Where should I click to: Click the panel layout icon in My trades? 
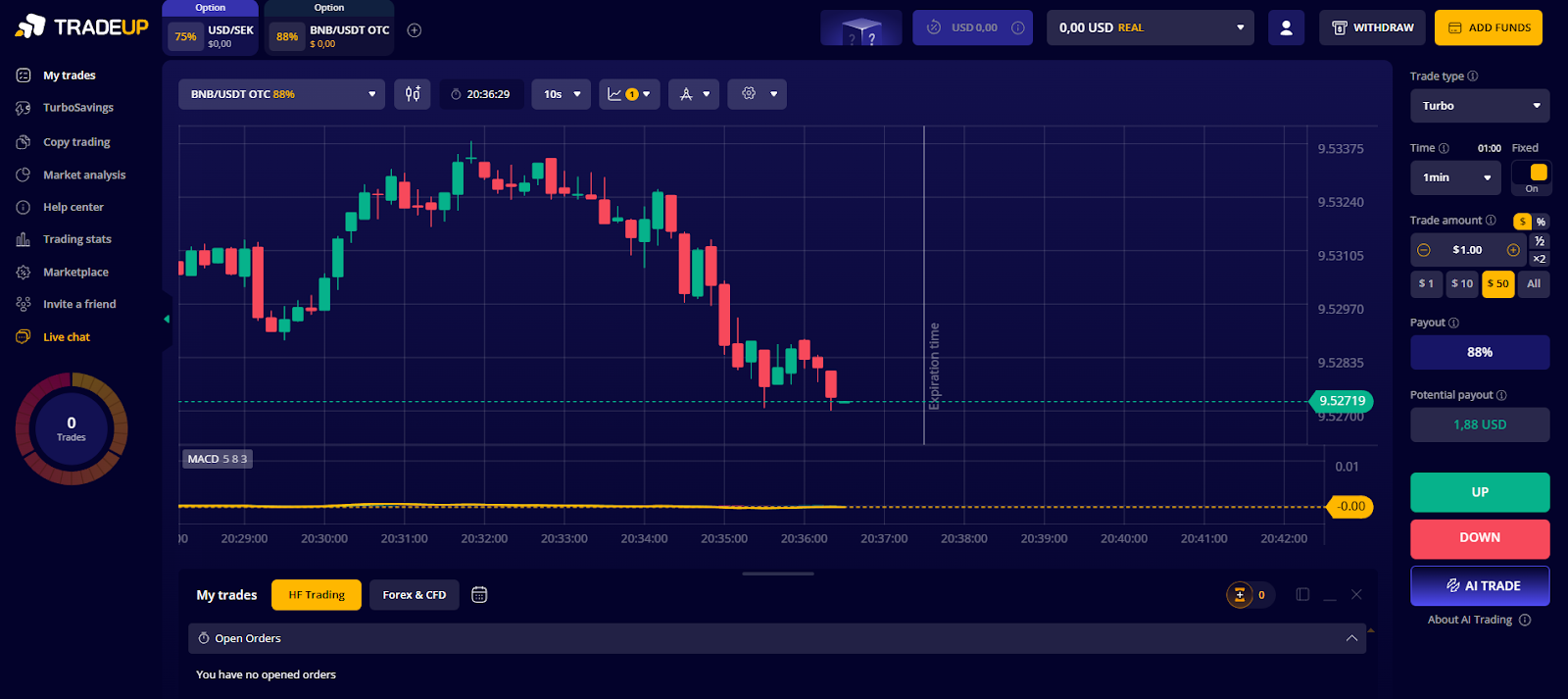click(1302, 594)
